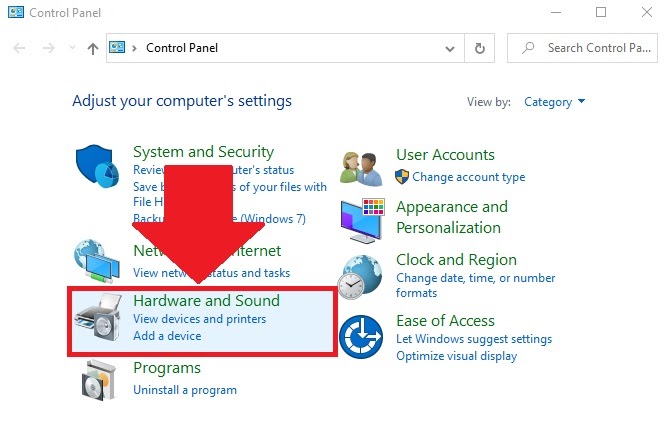Click Change account type link
This screenshot has height=424, width=667.
coord(468,177)
